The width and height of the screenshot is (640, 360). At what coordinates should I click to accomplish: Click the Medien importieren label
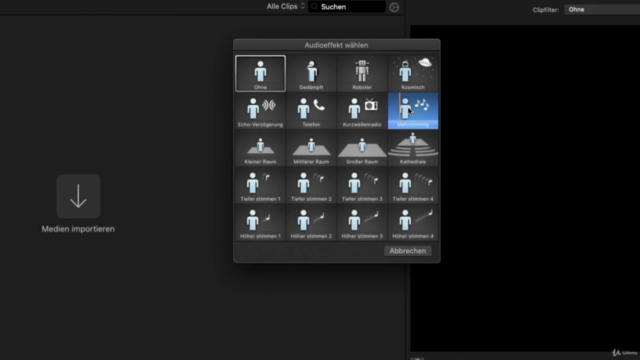tap(78, 229)
